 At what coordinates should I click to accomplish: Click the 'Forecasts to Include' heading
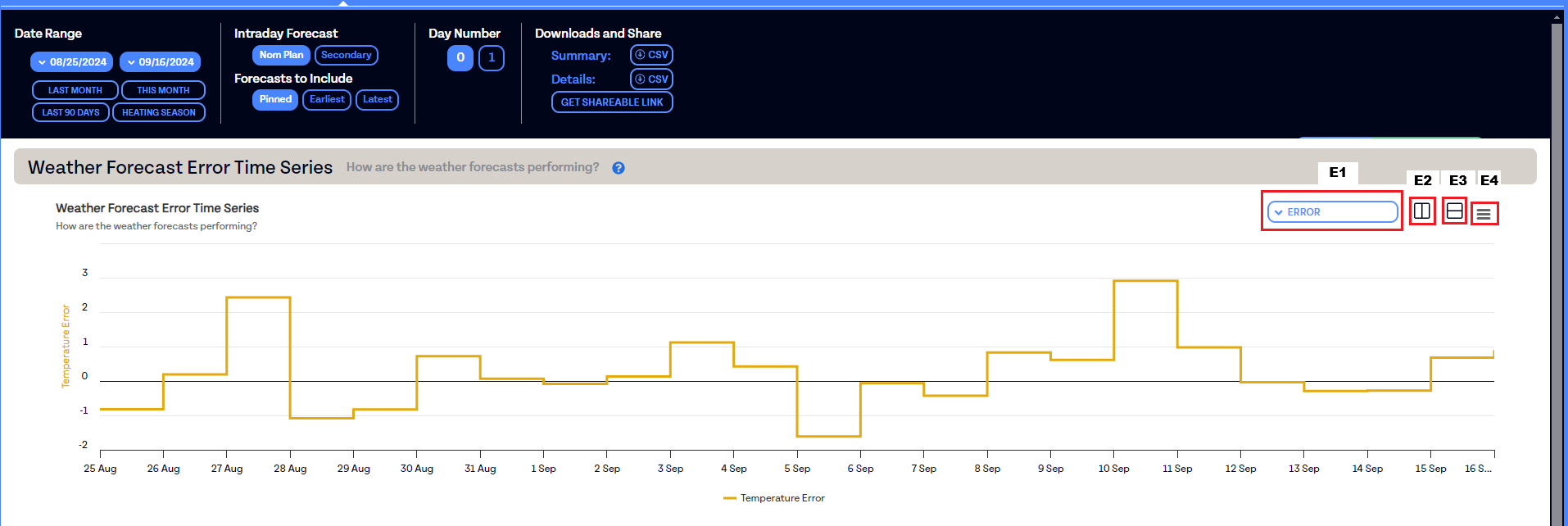tap(293, 79)
